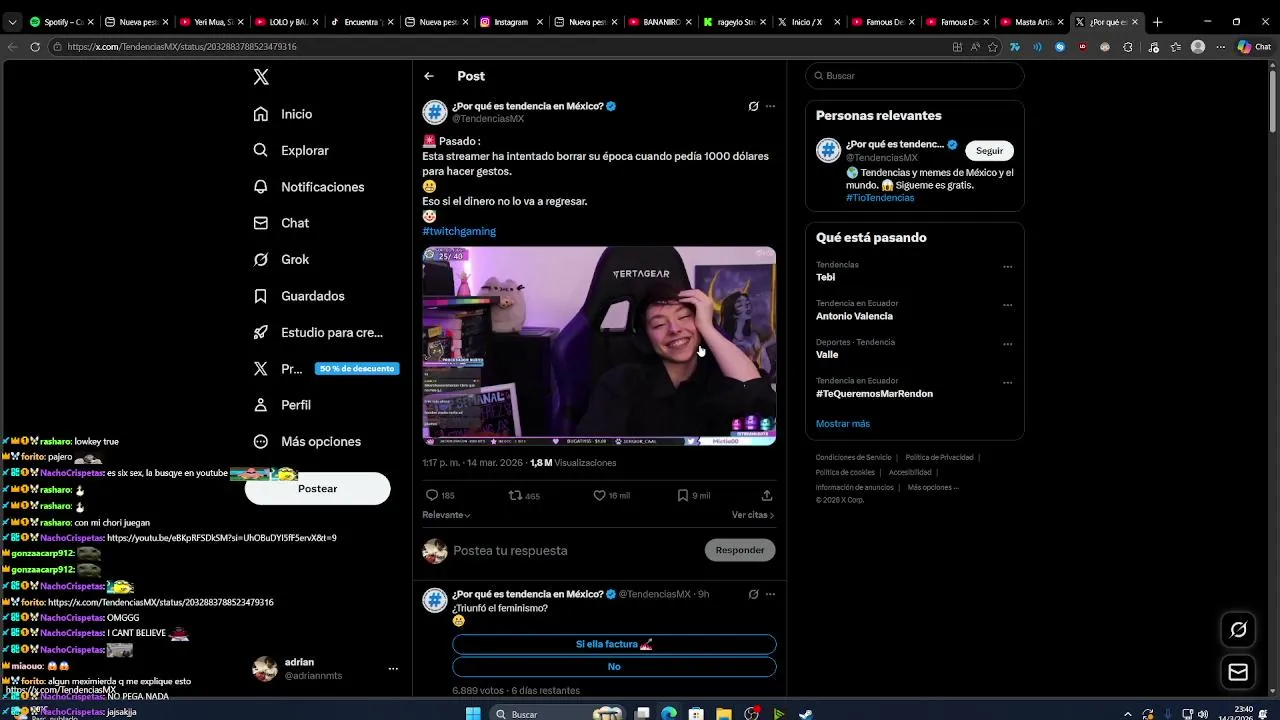Open File Explorer from the taskbar
This screenshot has height=720, width=1280.
[x=723, y=714]
